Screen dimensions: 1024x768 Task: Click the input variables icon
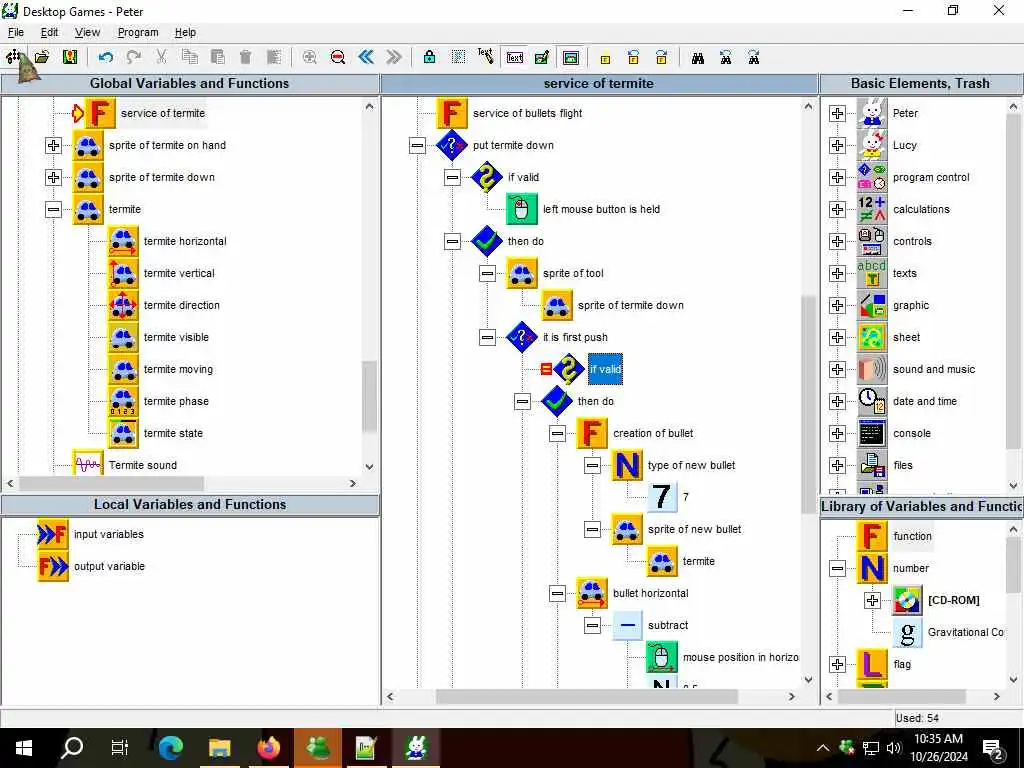(x=53, y=534)
